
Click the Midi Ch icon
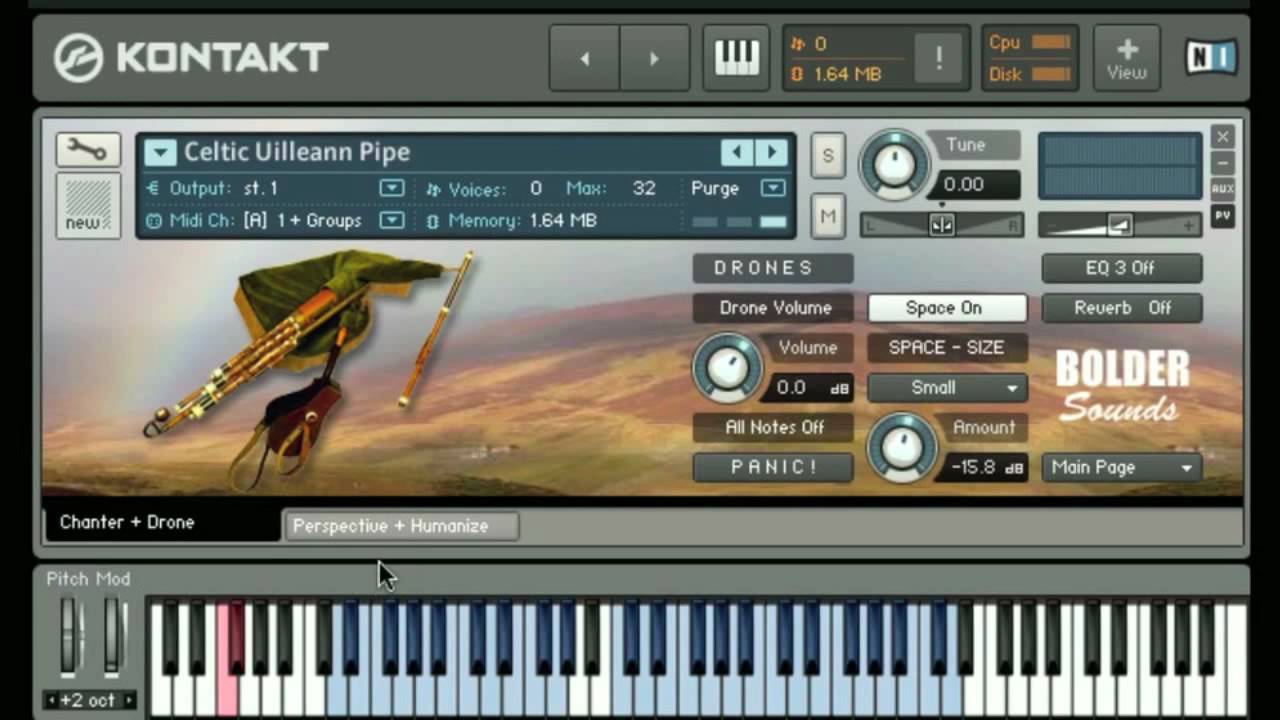tap(153, 221)
